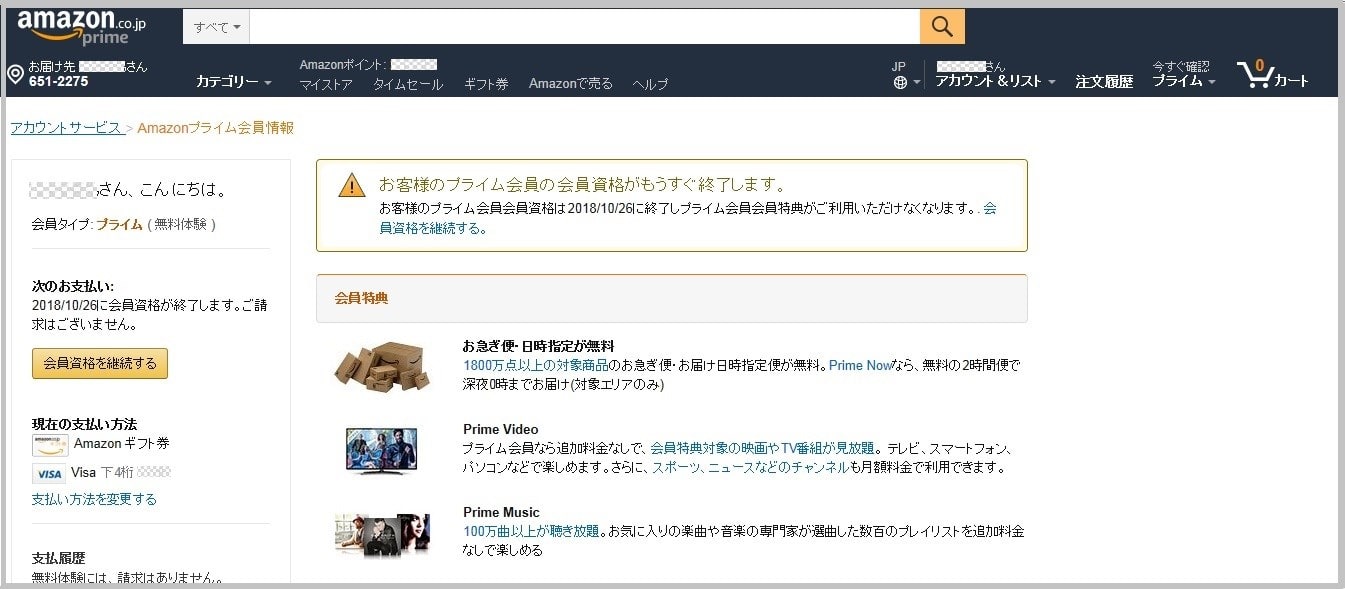Screen dimensions: 1345x589
Task: Open タイムセール in the navigation bar
Action: click(408, 85)
